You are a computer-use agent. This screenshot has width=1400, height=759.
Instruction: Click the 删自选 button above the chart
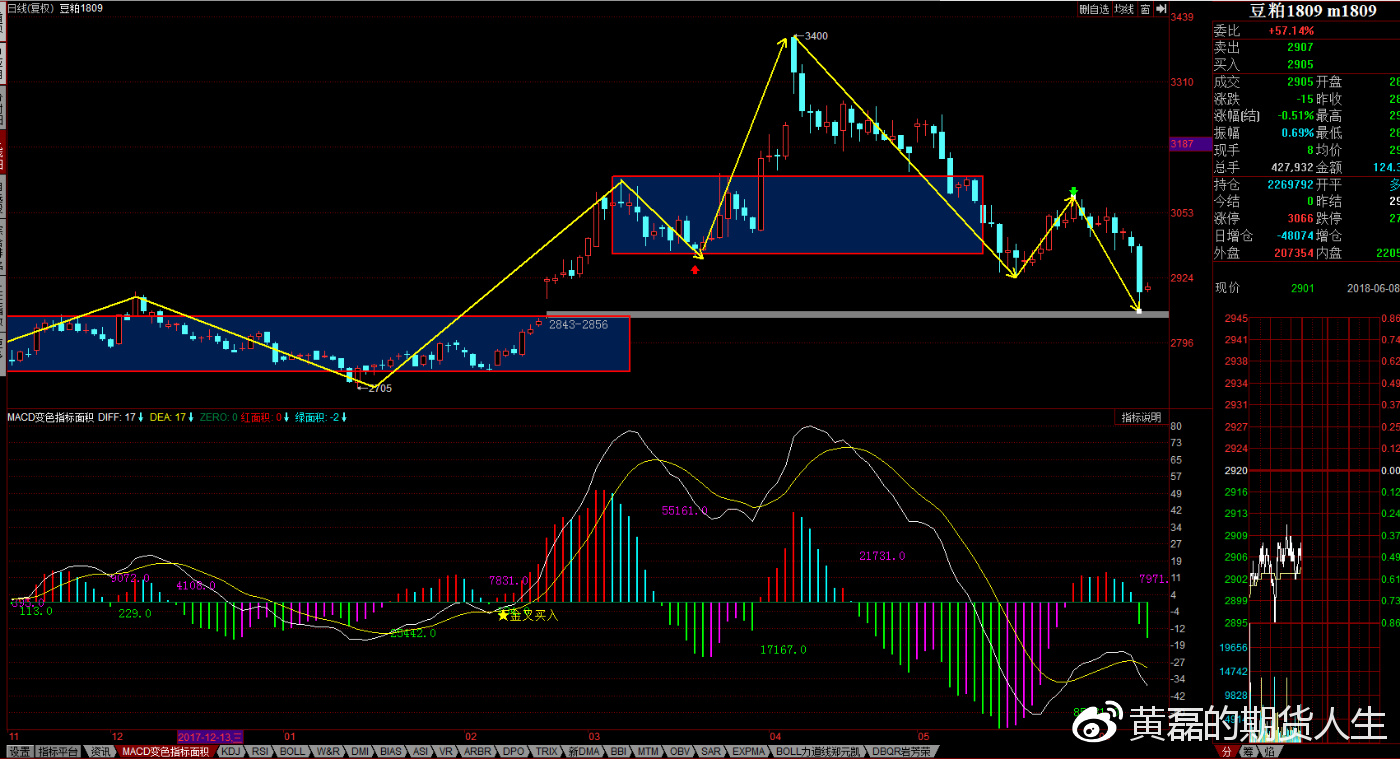pyautogui.click(x=1094, y=9)
